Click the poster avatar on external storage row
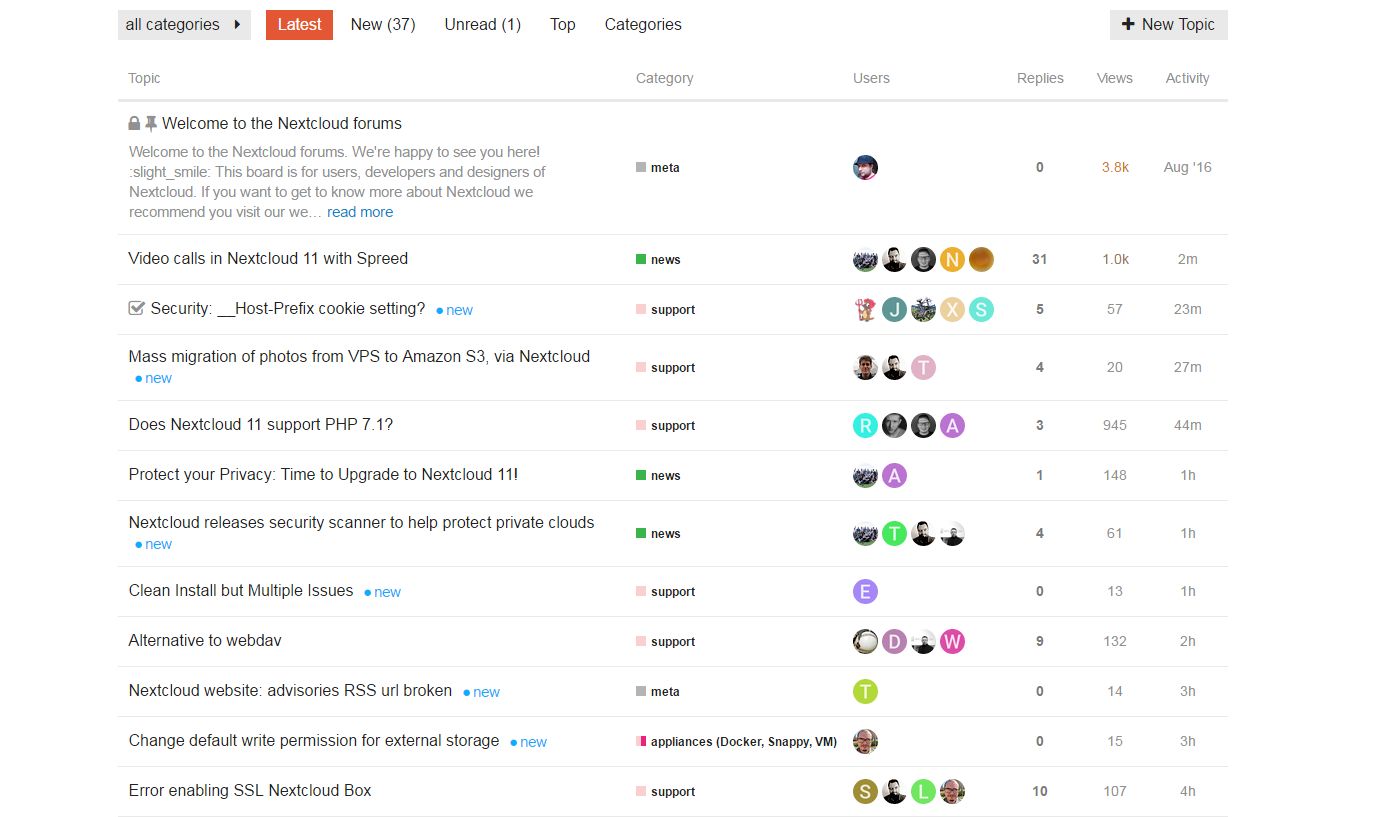The width and height of the screenshot is (1397, 817). tap(866, 742)
